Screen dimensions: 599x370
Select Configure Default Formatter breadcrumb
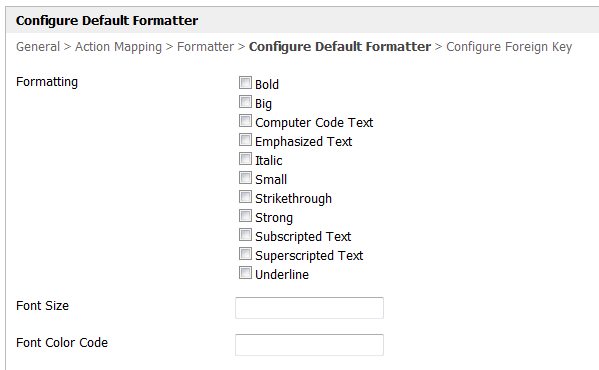[x=340, y=47]
